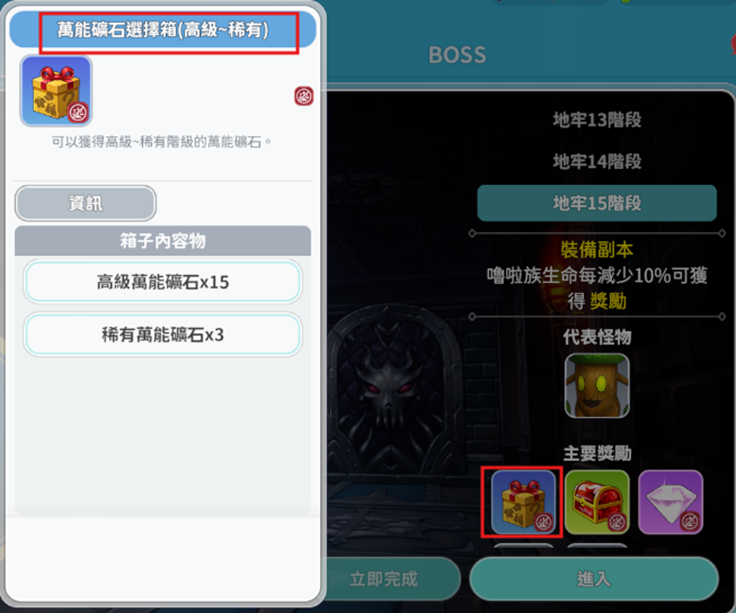
Task: Select the pink diamond reward icon
Action: (x=670, y=502)
